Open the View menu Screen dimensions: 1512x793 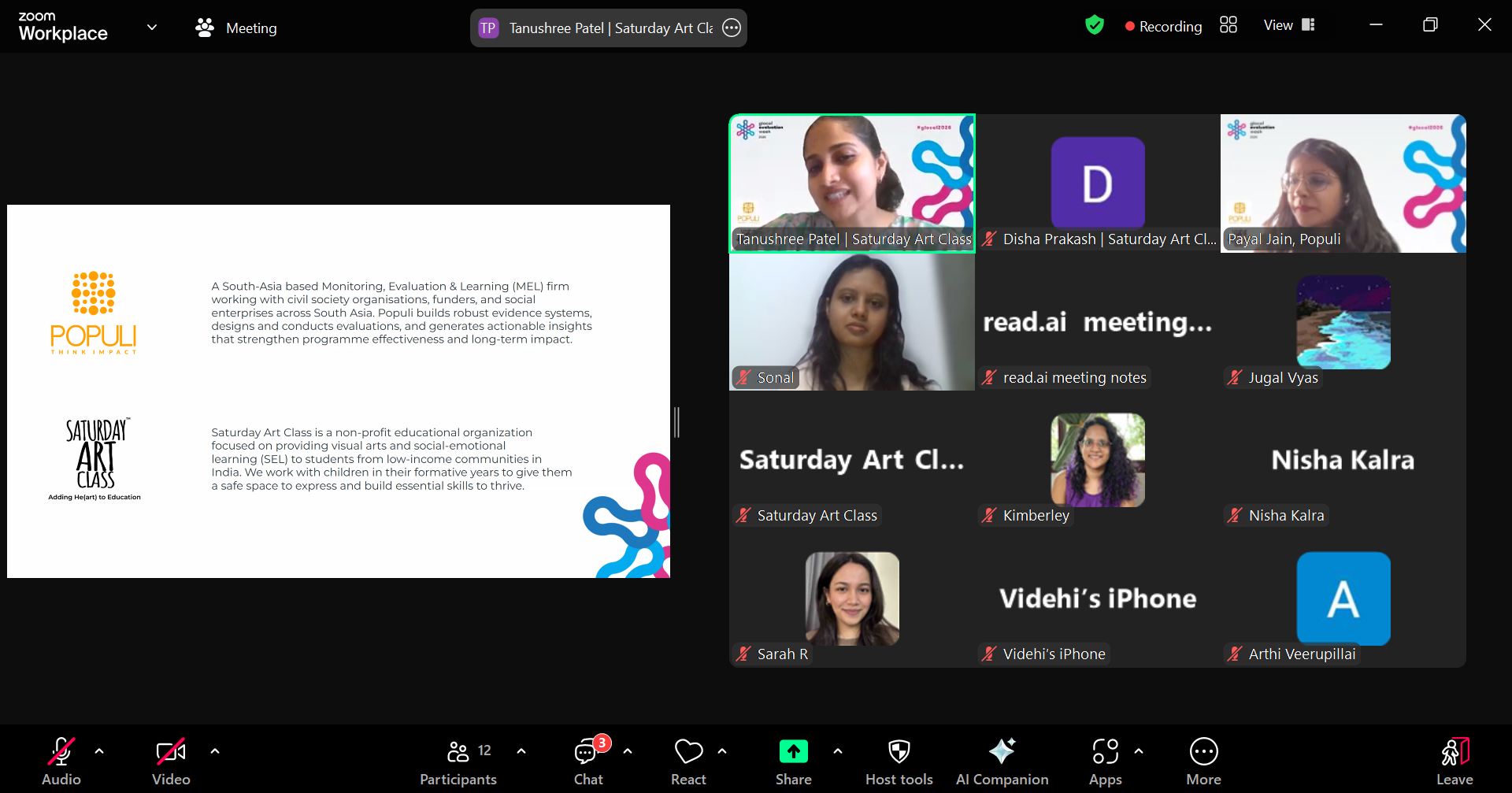tap(1289, 25)
